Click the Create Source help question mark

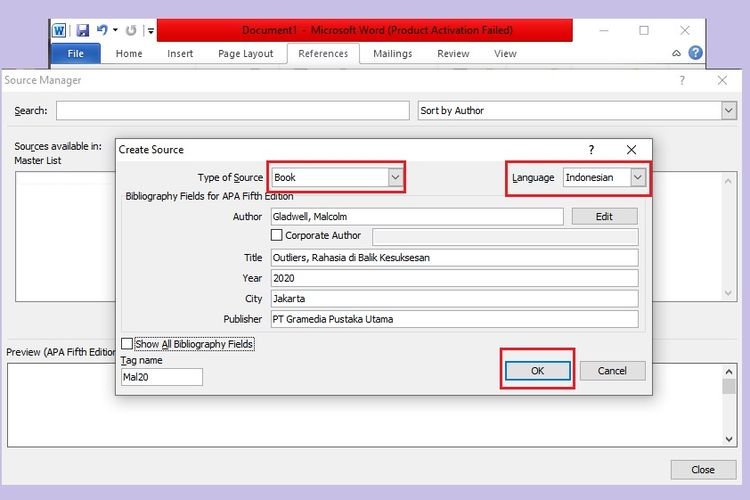591,150
